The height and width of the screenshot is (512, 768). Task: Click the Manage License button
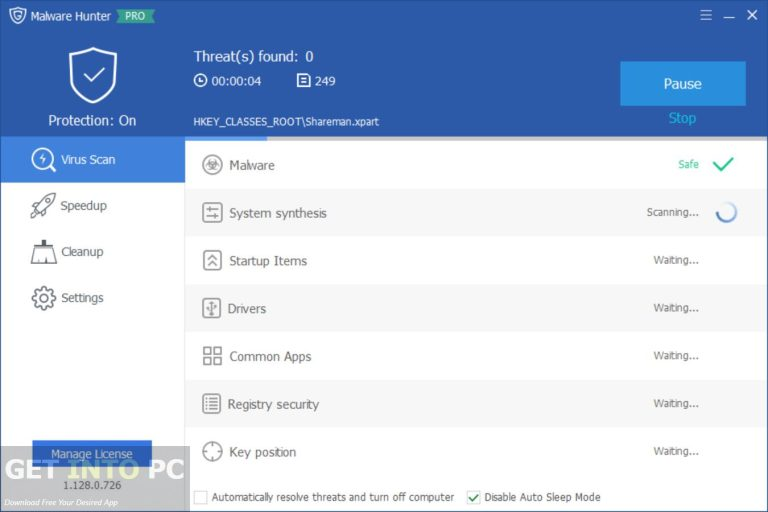92,454
